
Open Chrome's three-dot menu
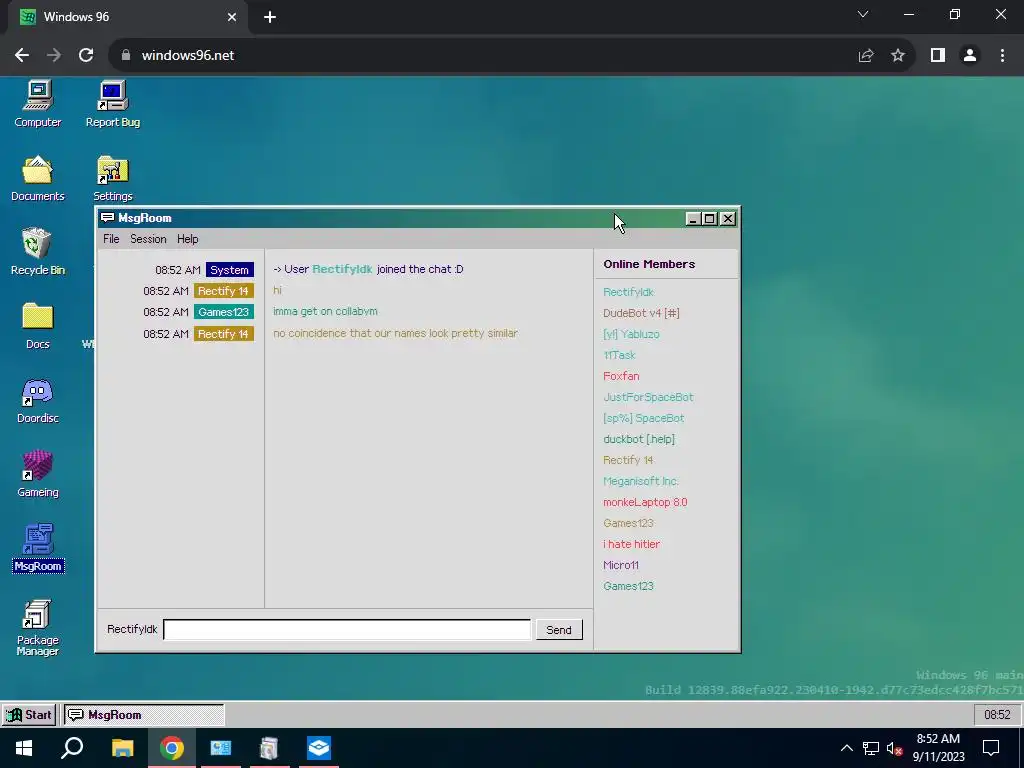(x=1002, y=56)
